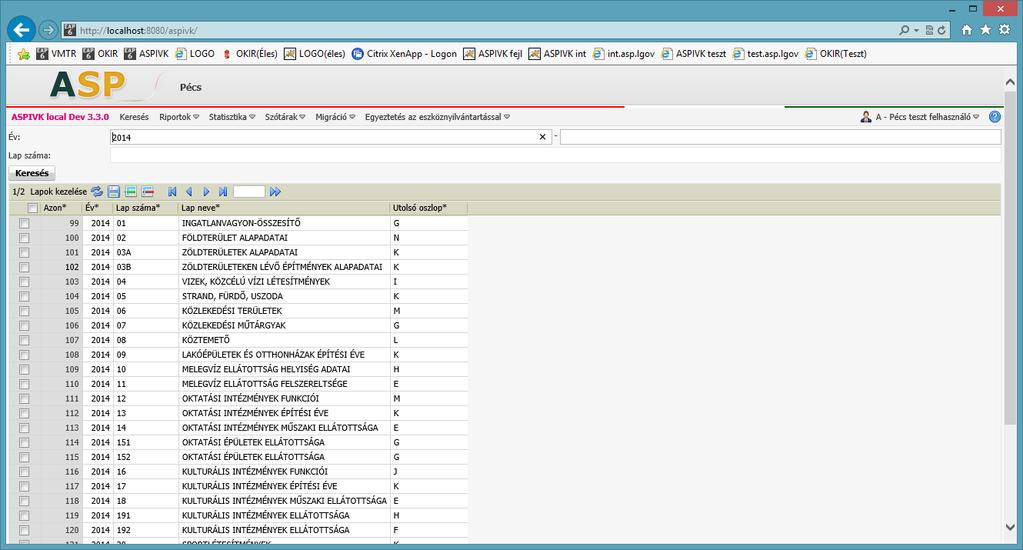The width and height of the screenshot is (1023, 550).
Task: Tick the checkbox for Azon 116
Action: (x=24, y=472)
